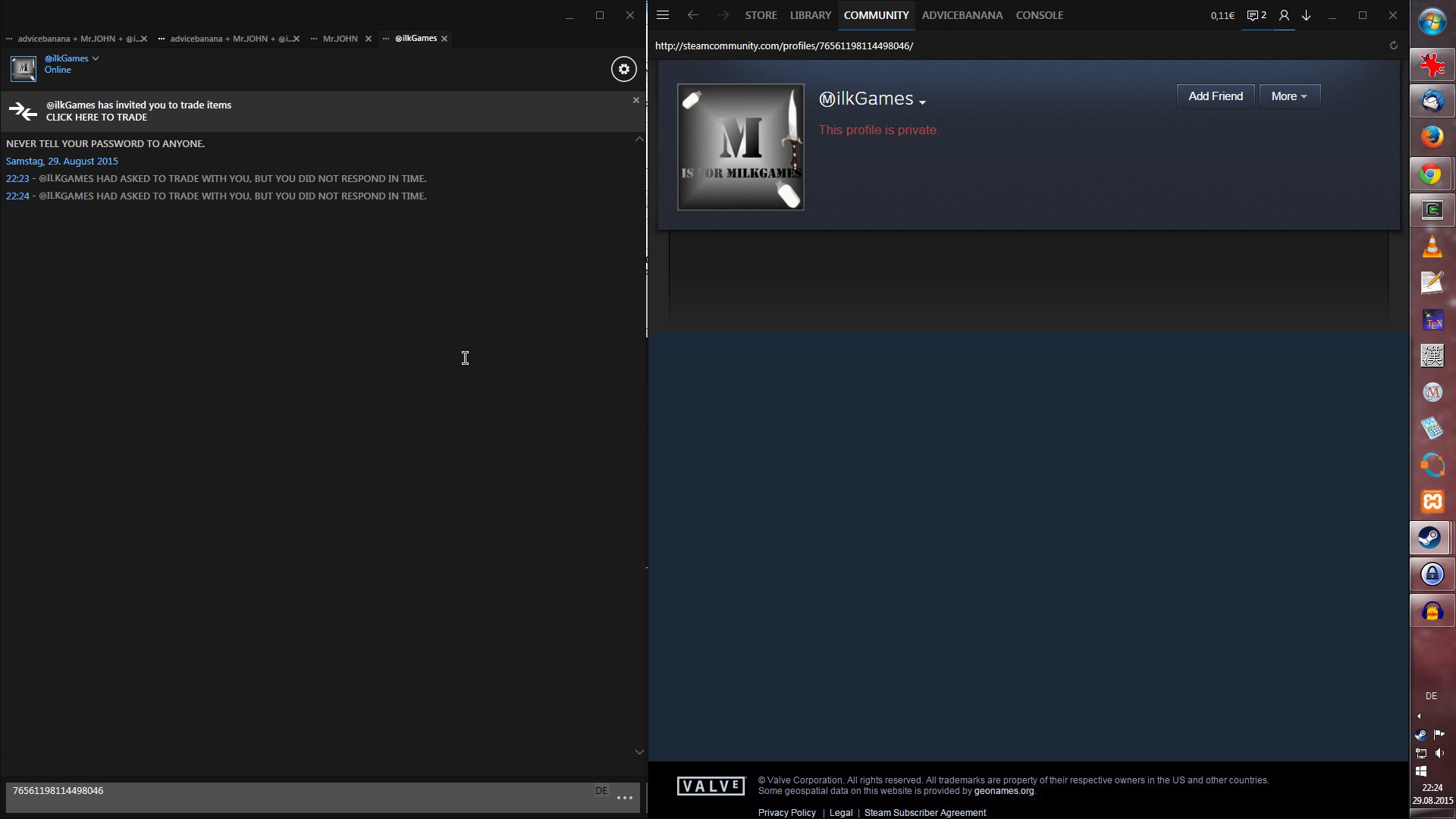Dismiss the trade invitation banner
The width and height of the screenshot is (1456, 819).
pyautogui.click(x=636, y=100)
